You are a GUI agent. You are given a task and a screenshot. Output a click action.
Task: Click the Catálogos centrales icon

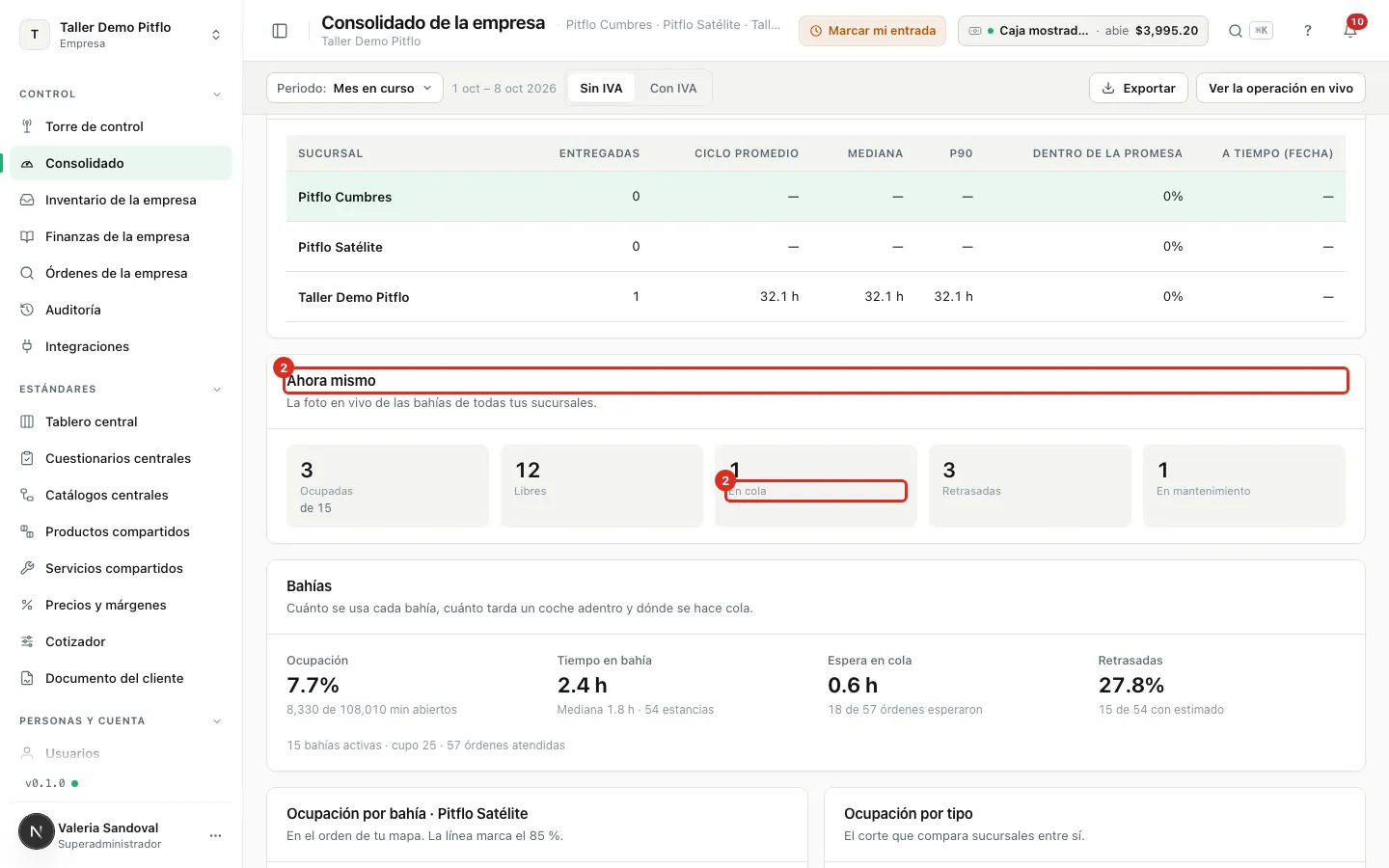[x=27, y=495]
